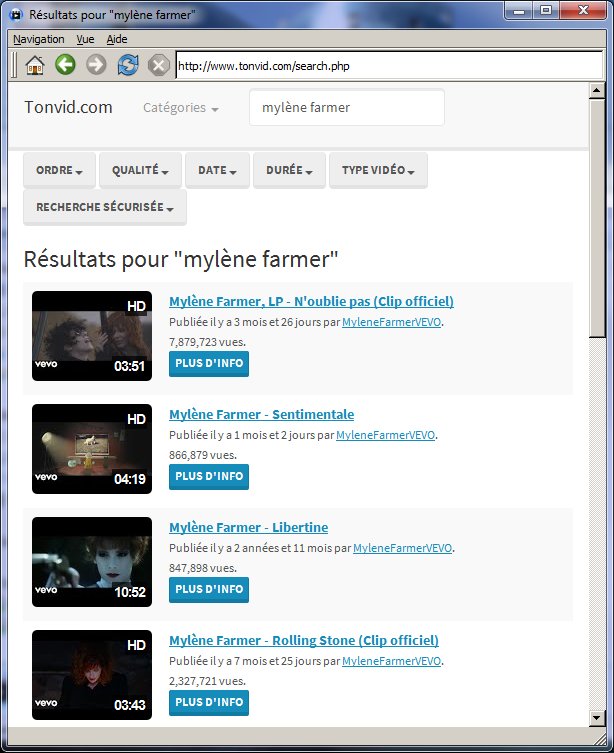Open the DATE filter dropdown
The image size is (614, 753).
click(x=217, y=170)
